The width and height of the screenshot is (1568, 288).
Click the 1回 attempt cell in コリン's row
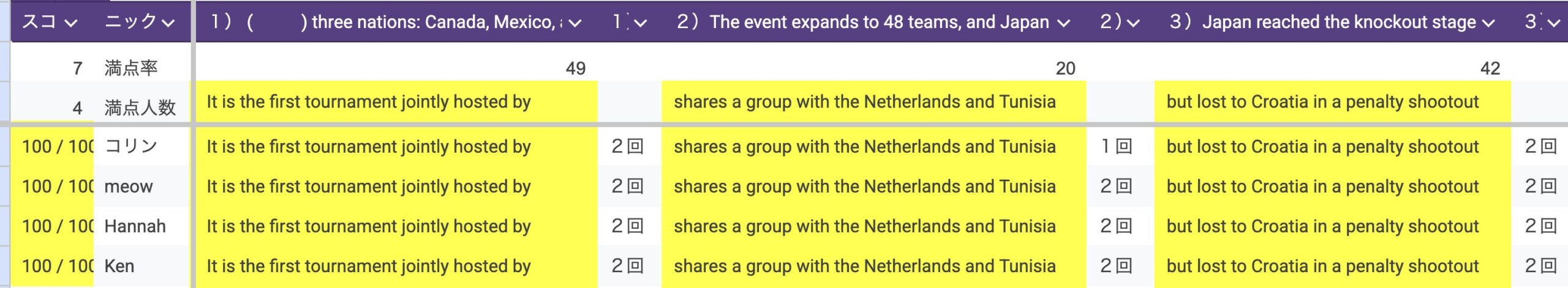coord(1116,147)
